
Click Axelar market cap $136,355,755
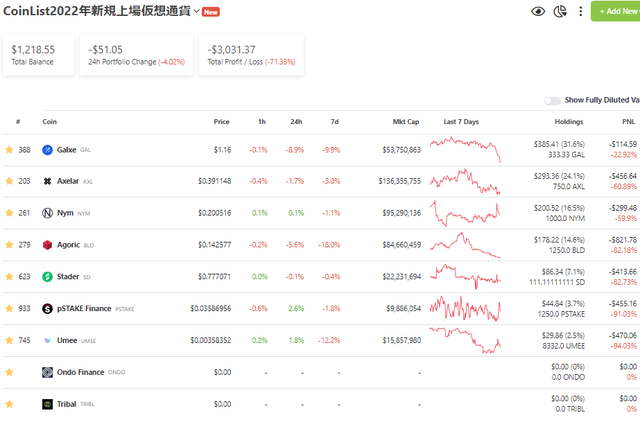point(400,181)
